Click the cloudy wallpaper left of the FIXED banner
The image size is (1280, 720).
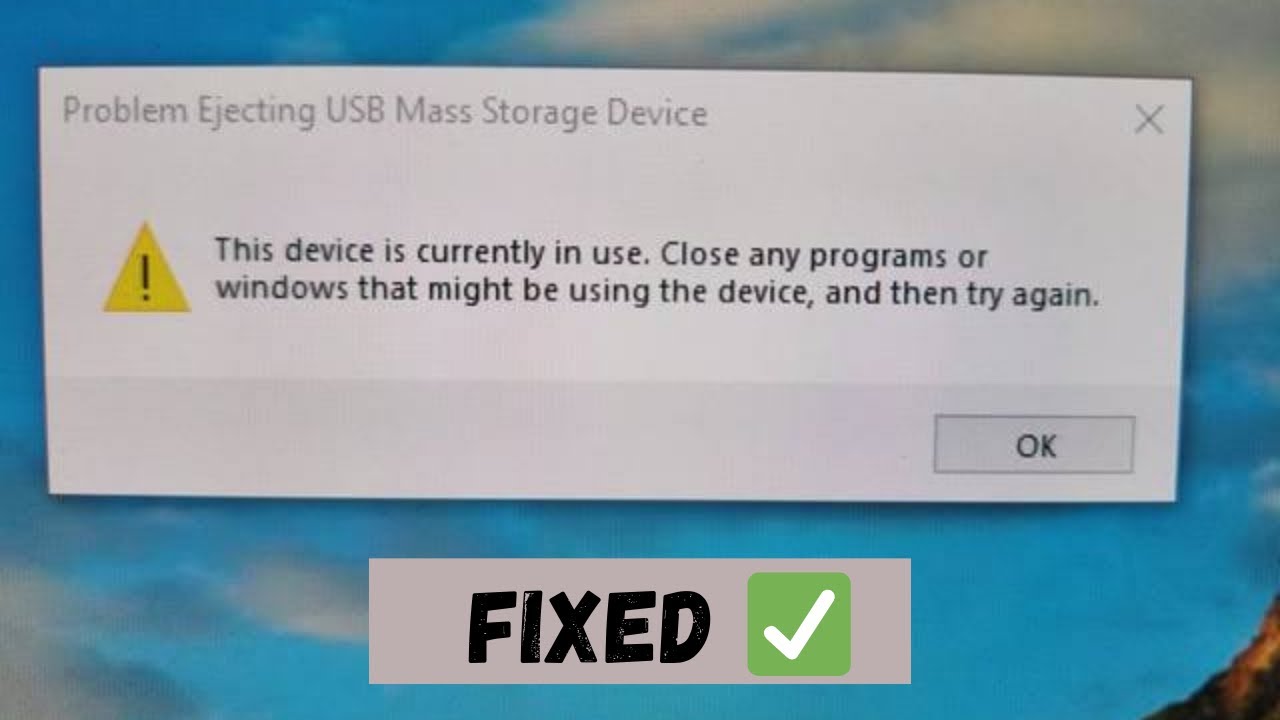click(x=180, y=610)
